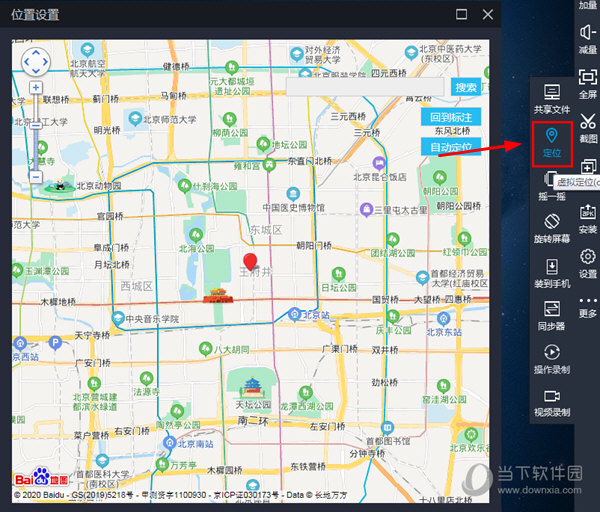Show 更多 more tools
The width and height of the screenshot is (600, 512).
[x=588, y=308]
